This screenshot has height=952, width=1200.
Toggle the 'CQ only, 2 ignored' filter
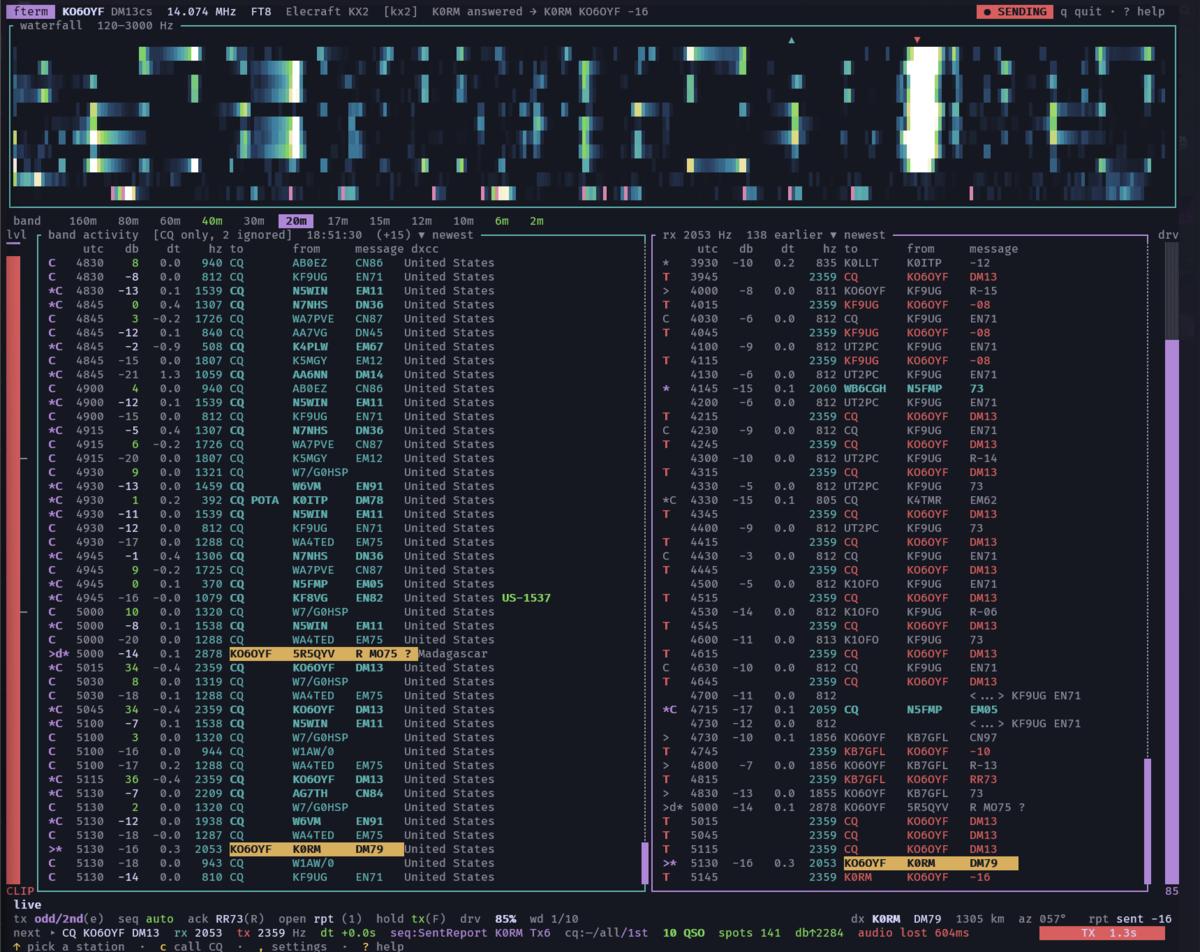coord(222,235)
